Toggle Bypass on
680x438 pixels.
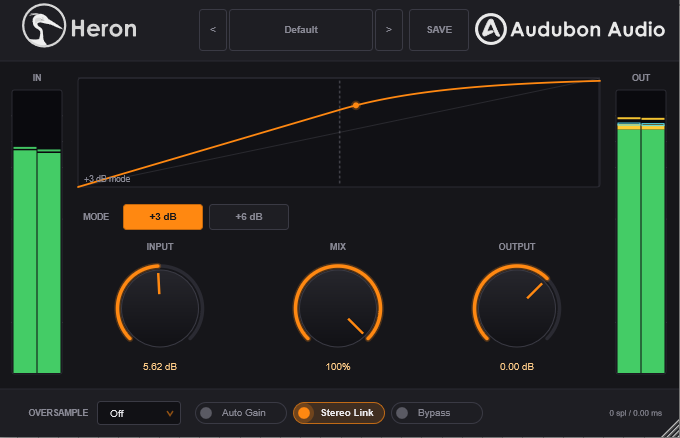[x=437, y=413]
